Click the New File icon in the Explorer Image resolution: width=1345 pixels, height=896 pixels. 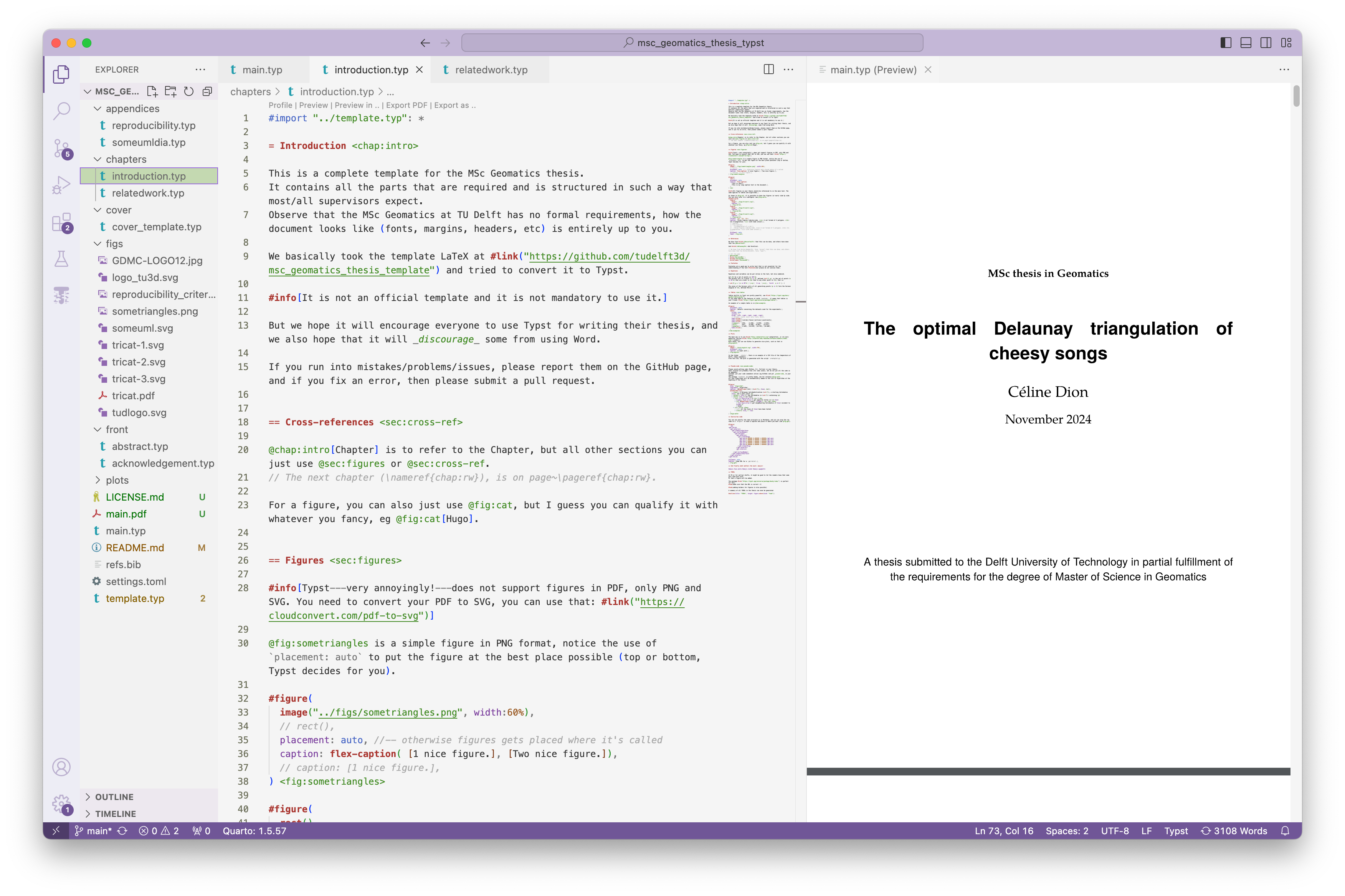coord(152,91)
